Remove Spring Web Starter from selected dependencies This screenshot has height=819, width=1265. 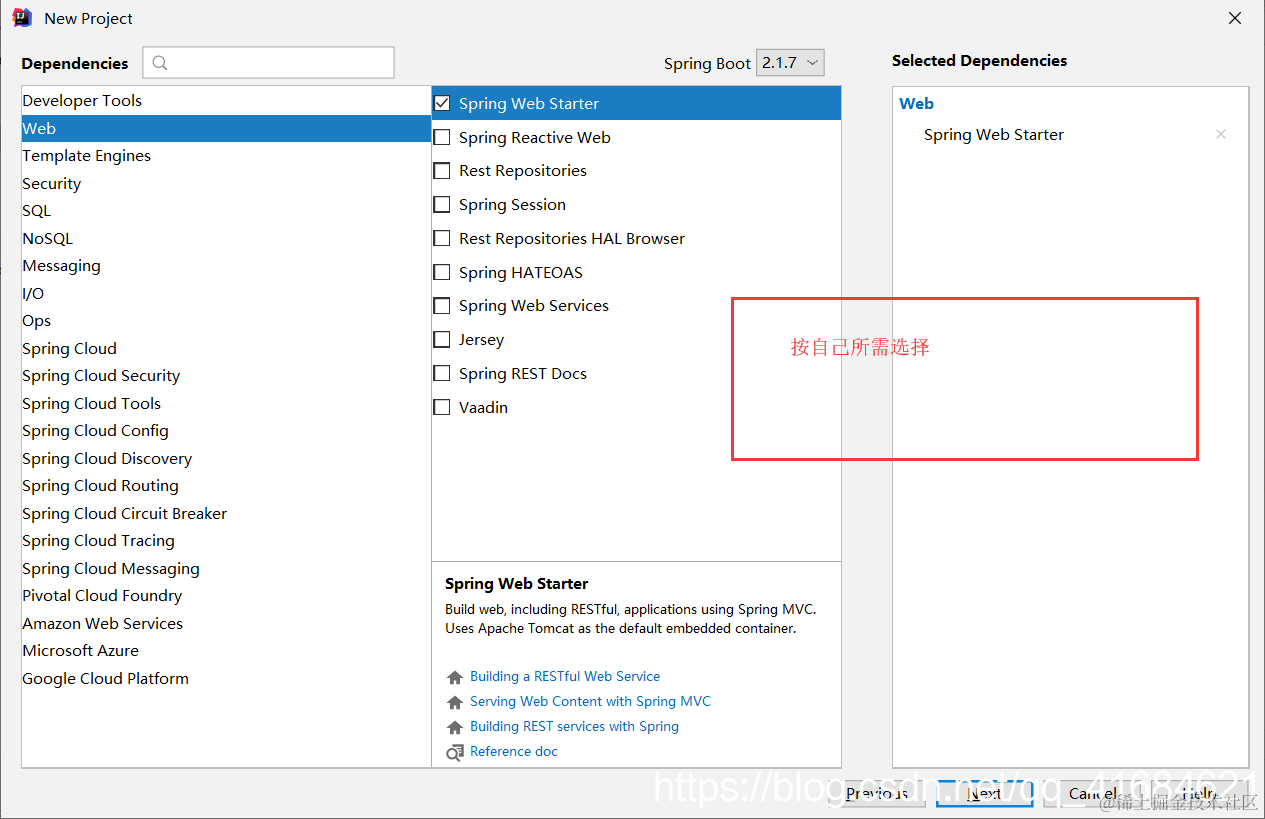point(1220,134)
